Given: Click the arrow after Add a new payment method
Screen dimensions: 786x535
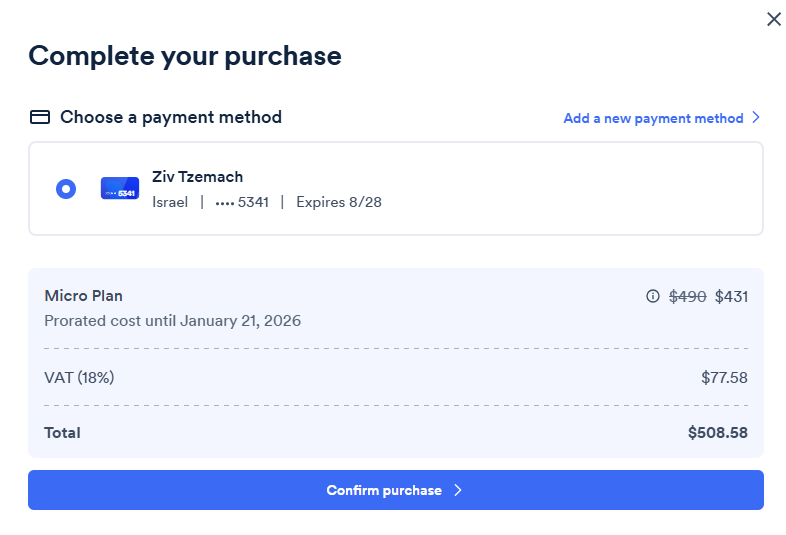Looking at the screenshot, I should (756, 117).
